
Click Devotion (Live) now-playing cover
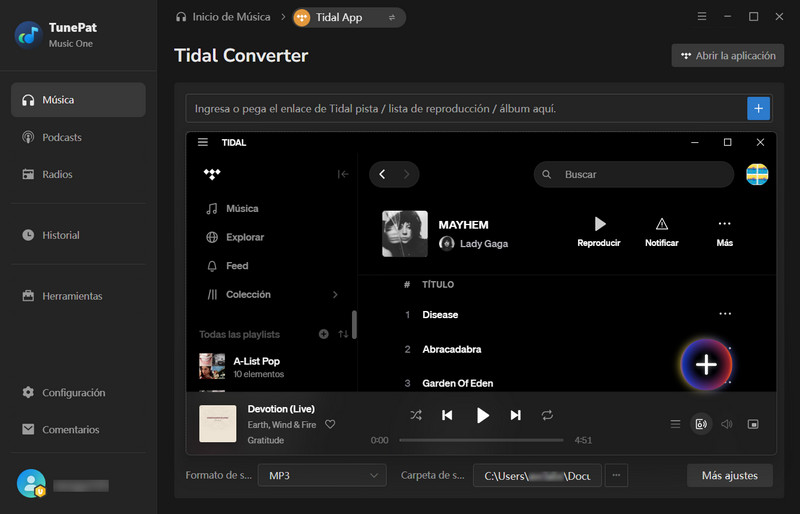coord(218,424)
